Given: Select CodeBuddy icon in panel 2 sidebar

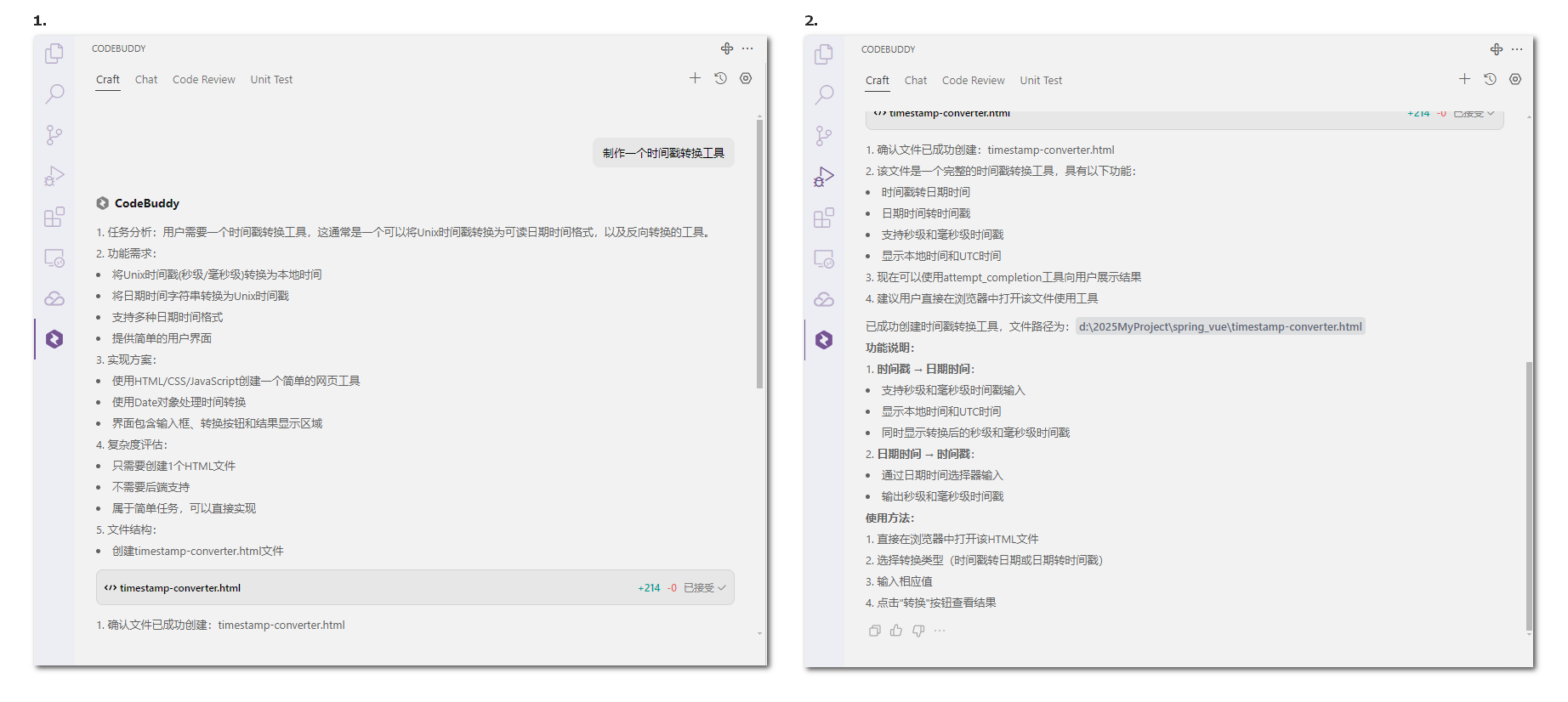Looking at the screenshot, I should click(824, 340).
